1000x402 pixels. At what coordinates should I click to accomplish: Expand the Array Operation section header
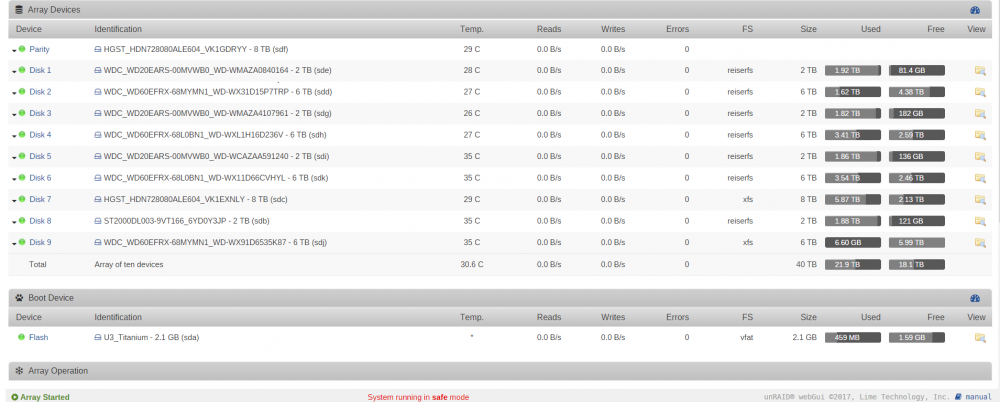click(x=500, y=371)
